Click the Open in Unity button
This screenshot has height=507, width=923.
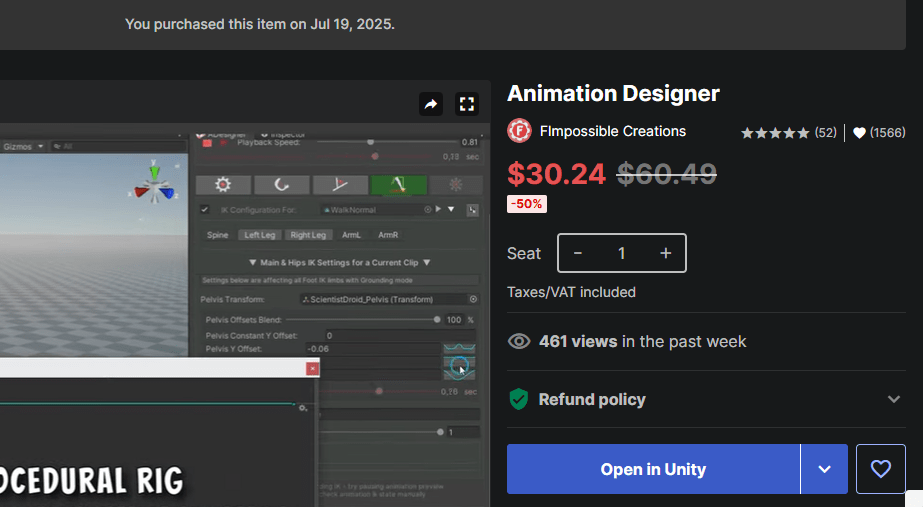pos(653,469)
